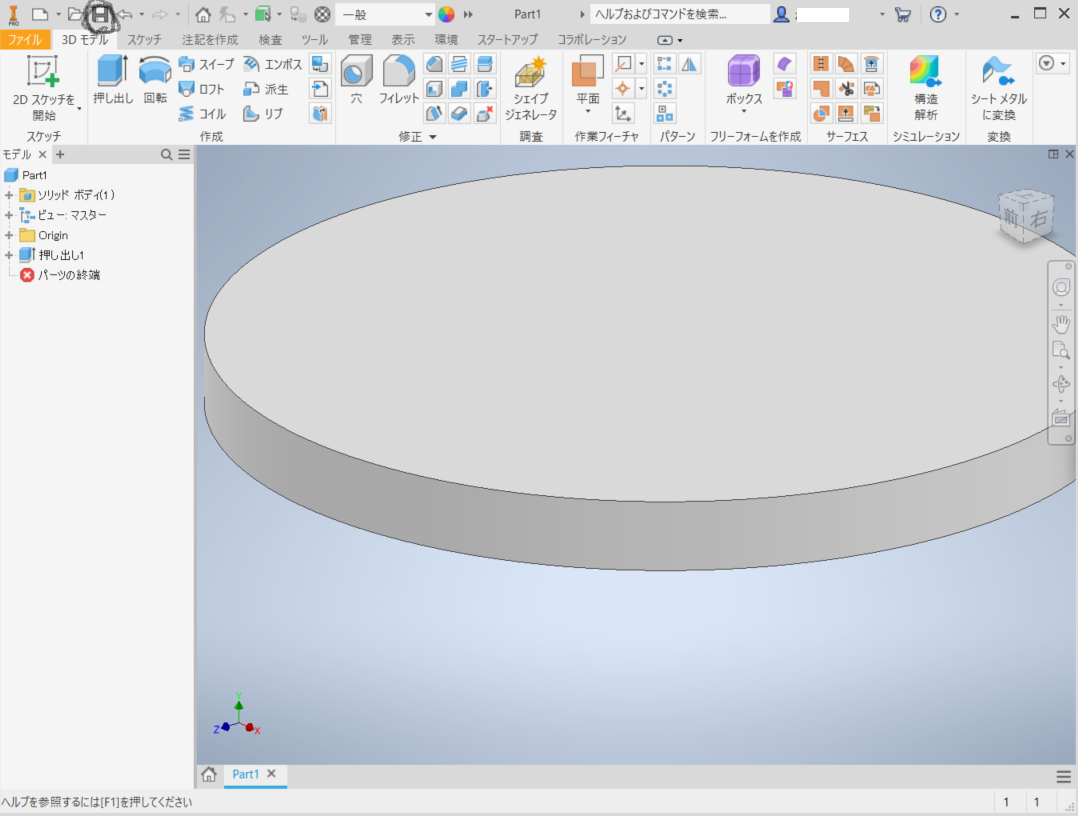Click the Rectangular Pattern icon
The width and height of the screenshot is (1078, 816).
coord(664,64)
